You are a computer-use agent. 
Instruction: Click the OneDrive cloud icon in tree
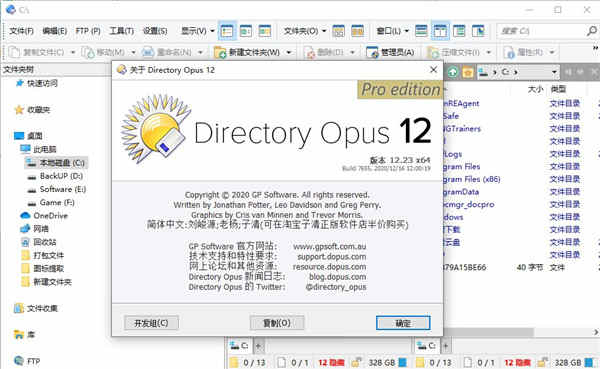point(25,216)
